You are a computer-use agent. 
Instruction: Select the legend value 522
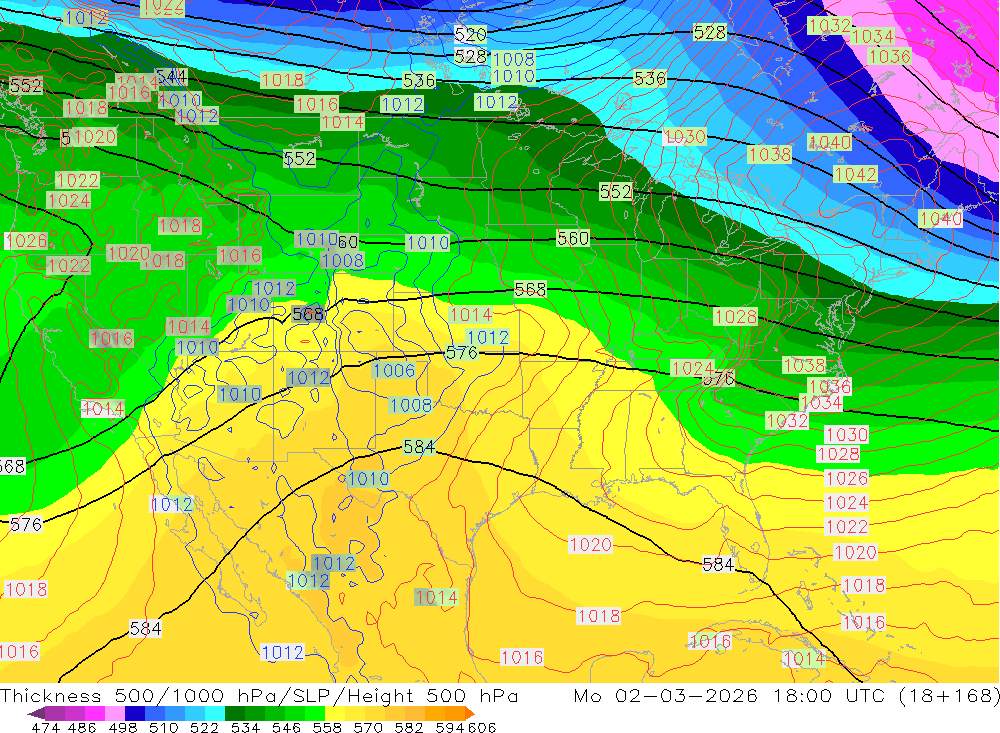point(204,727)
